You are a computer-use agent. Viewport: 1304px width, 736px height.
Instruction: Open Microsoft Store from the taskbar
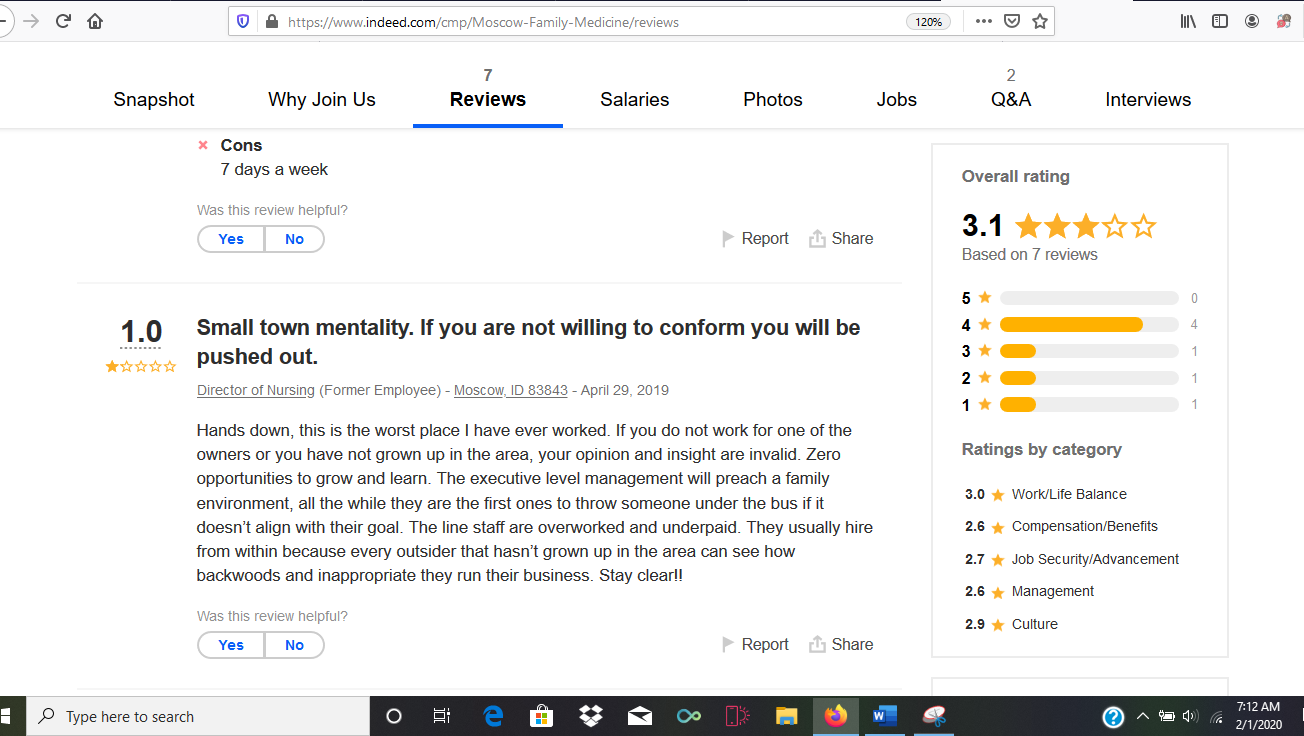tap(542, 716)
